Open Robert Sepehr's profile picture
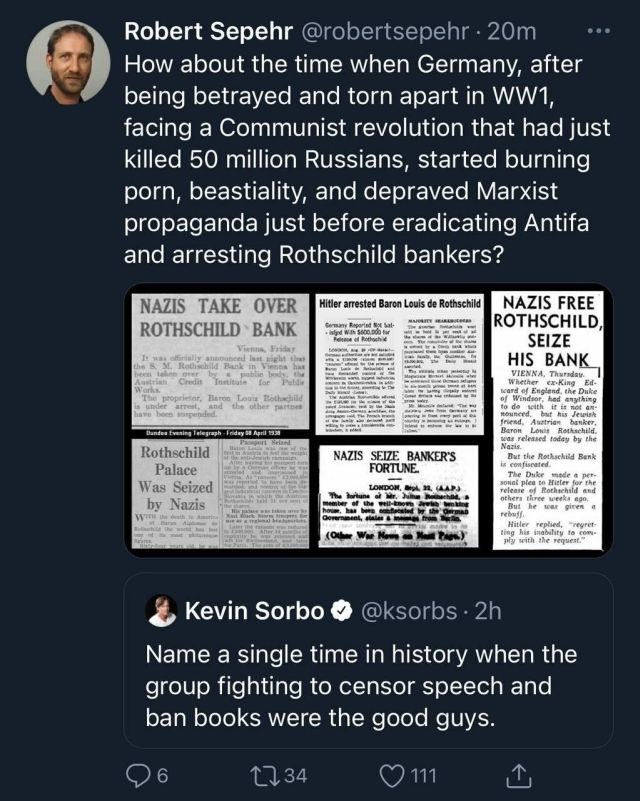Image resolution: width=640 pixels, height=801 pixels. point(61,60)
